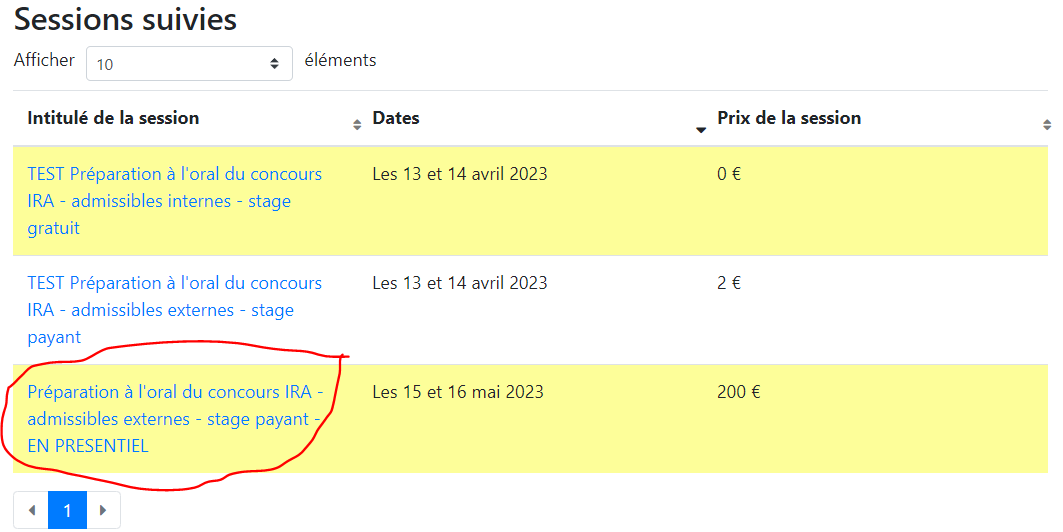
Task: Open the Afficher entries count dropdown
Action: (x=189, y=64)
